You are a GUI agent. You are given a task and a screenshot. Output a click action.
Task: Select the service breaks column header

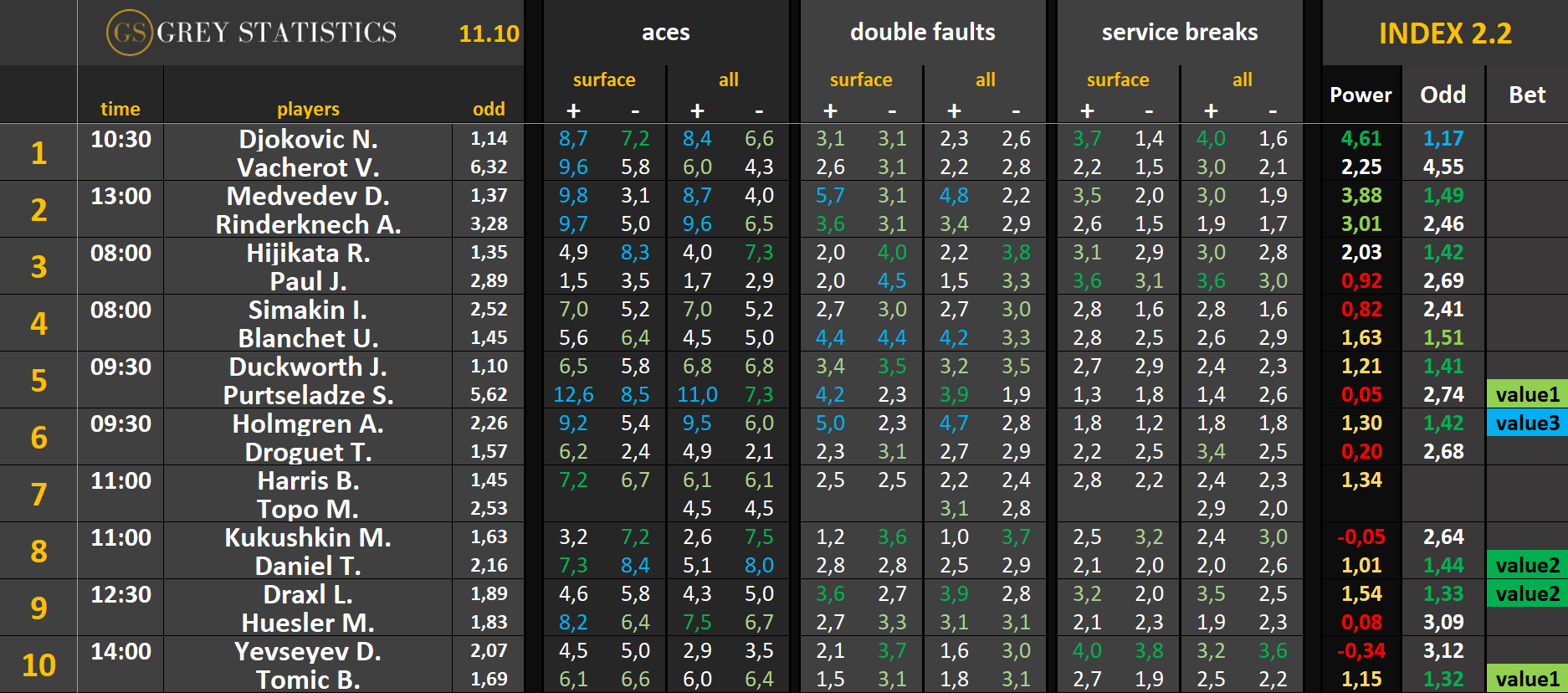click(x=1179, y=33)
